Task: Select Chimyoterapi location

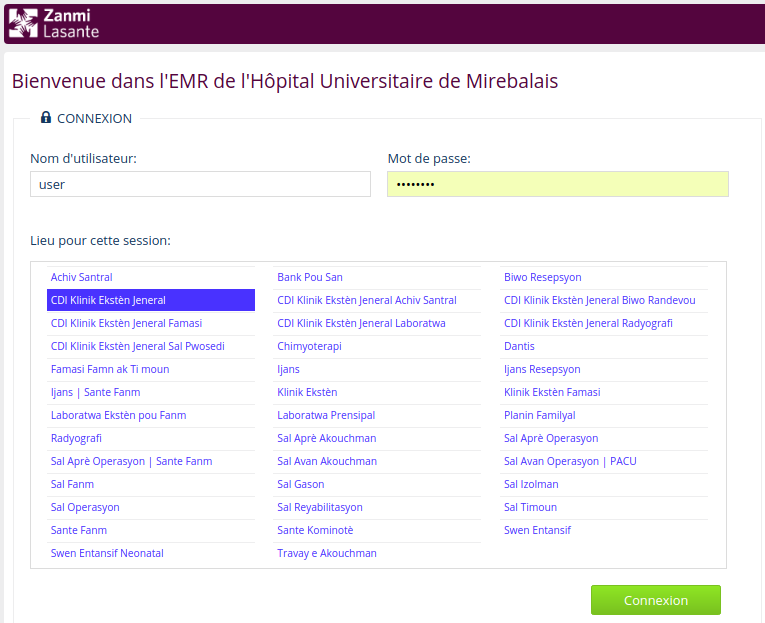Action: pyautogui.click(x=377, y=346)
